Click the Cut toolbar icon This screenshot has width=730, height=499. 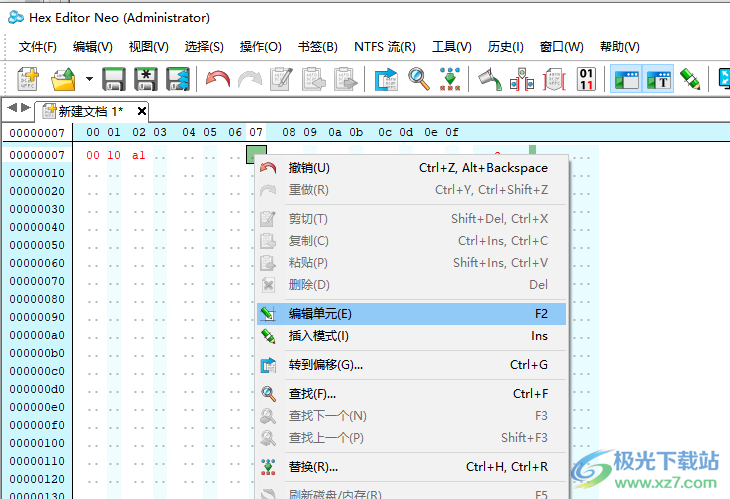coord(281,79)
